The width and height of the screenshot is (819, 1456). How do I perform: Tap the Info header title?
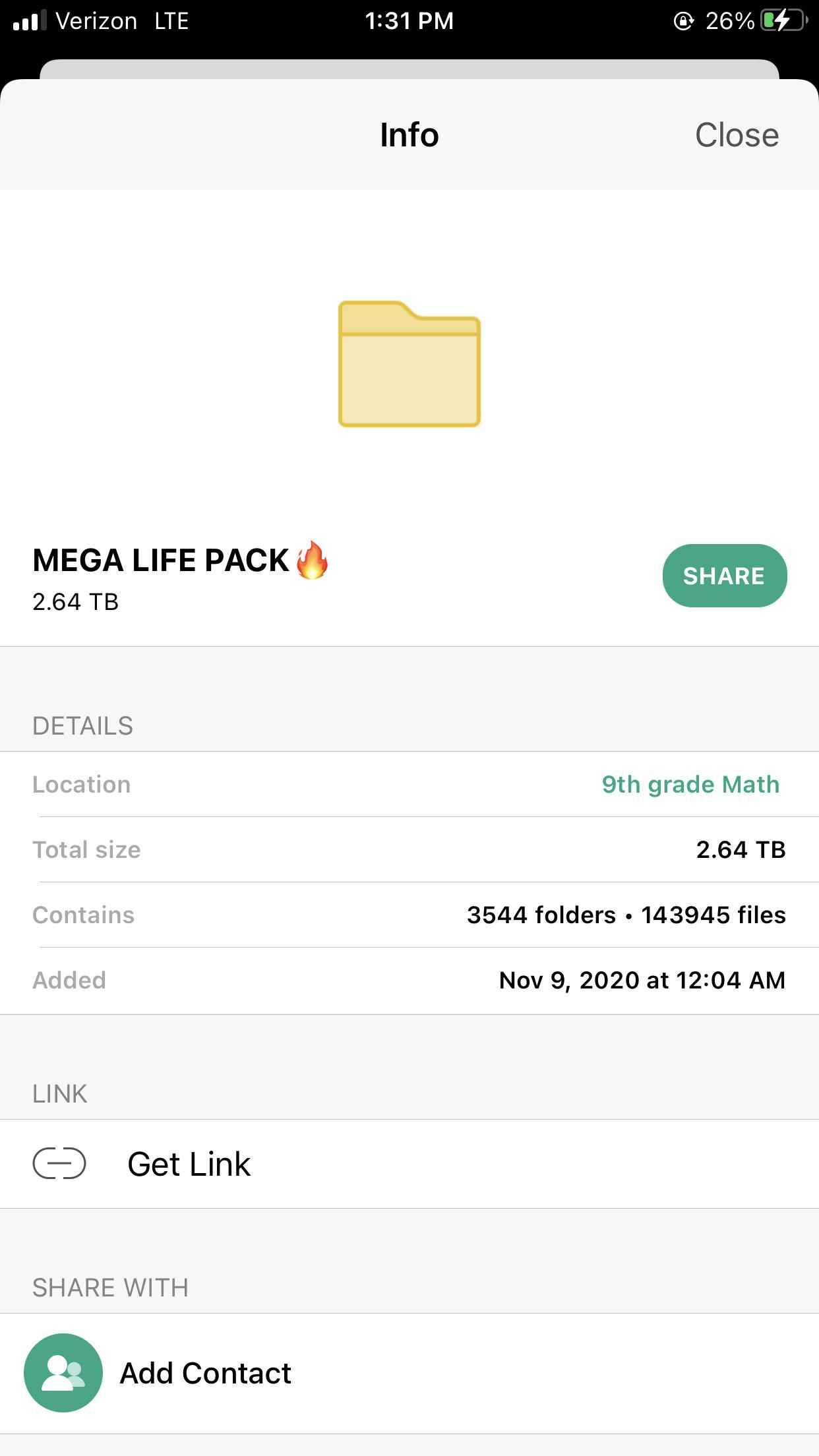pyautogui.click(x=409, y=135)
